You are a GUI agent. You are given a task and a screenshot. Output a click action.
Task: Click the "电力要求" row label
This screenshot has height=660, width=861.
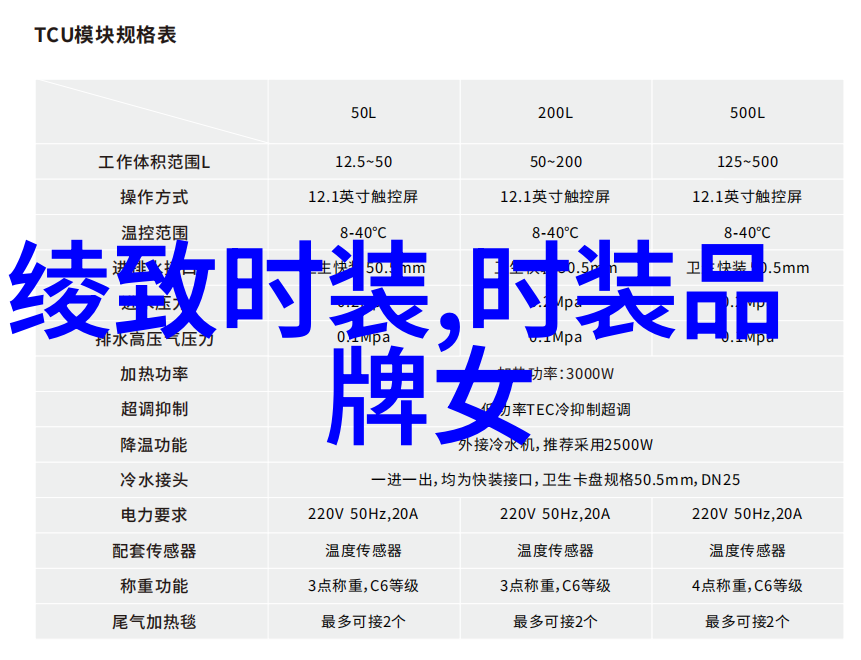(x=154, y=516)
